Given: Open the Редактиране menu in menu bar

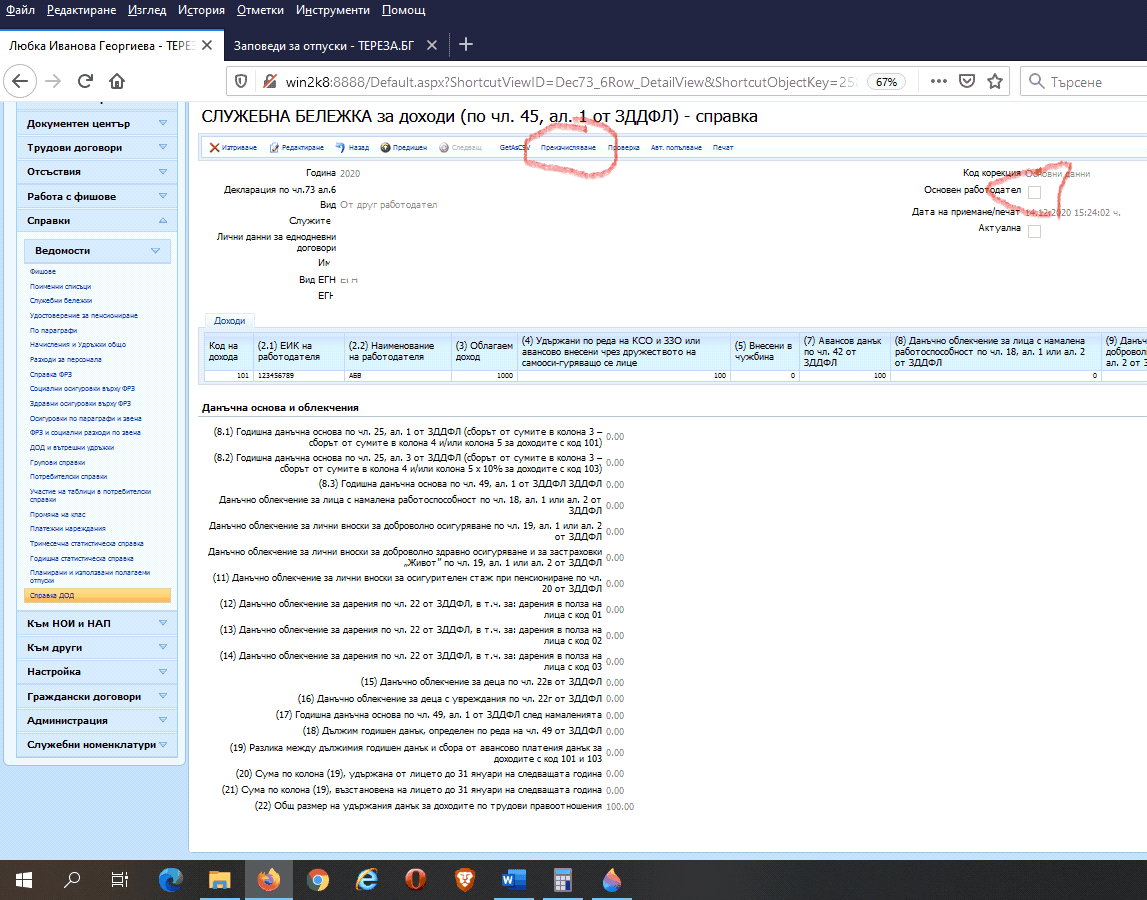Looking at the screenshot, I should [81, 10].
